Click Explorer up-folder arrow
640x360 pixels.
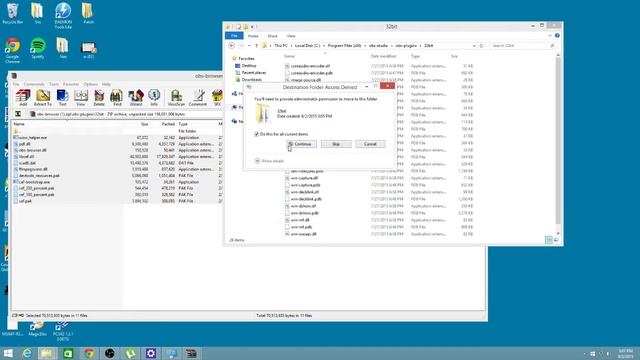point(256,46)
